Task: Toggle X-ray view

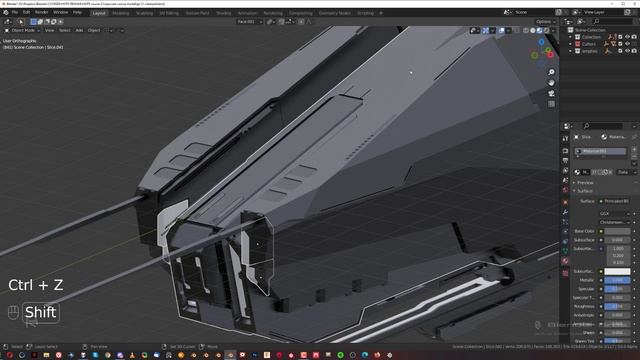Action: coord(517,30)
